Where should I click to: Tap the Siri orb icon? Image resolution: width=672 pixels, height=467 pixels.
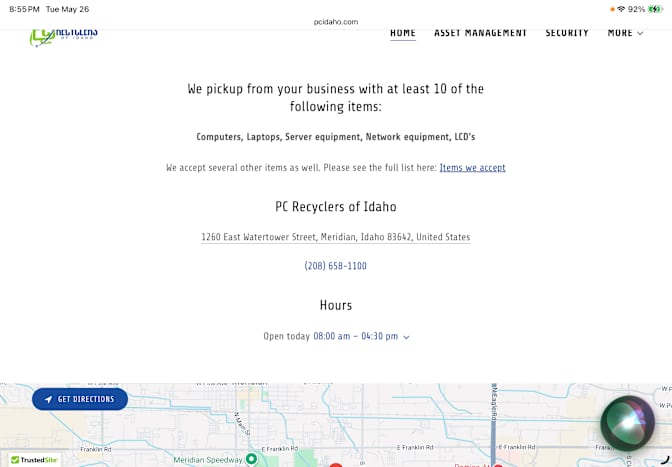pos(627,423)
